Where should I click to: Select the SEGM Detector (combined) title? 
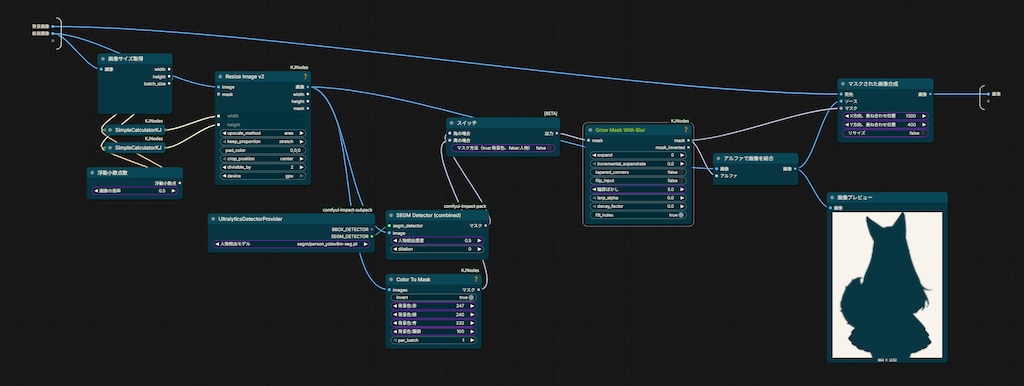coord(429,215)
